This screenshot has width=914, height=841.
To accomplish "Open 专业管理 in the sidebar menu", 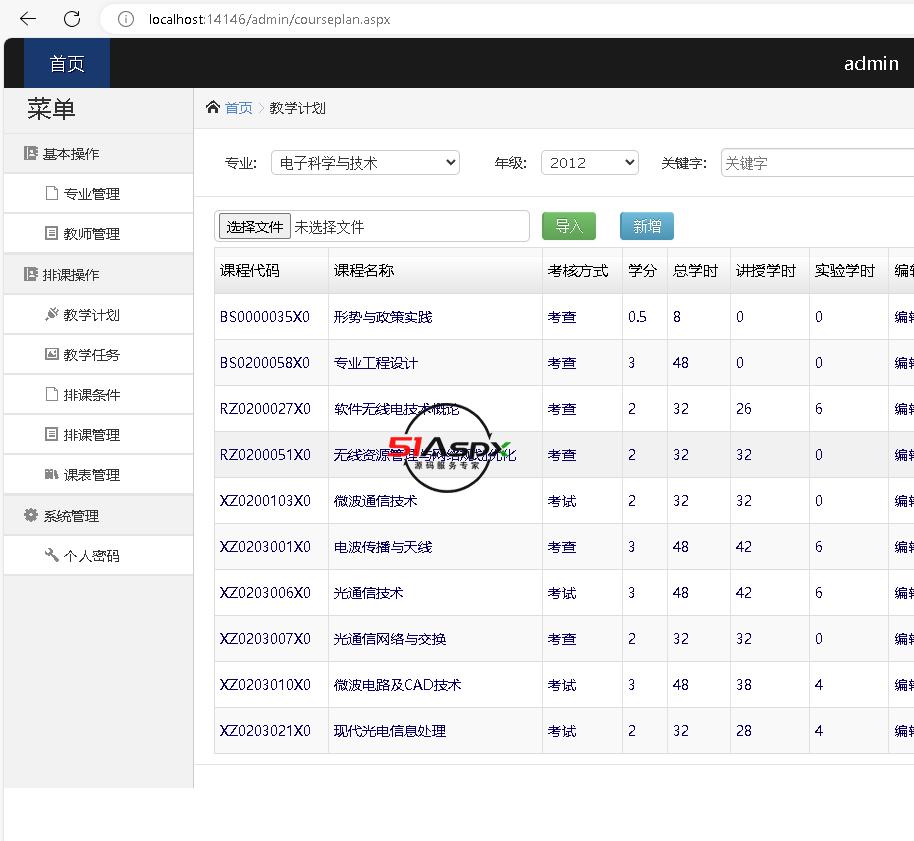I will click(x=91, y=194).
